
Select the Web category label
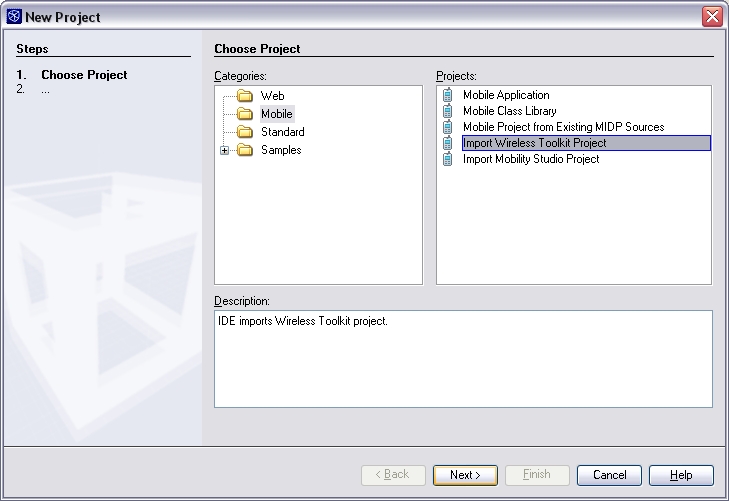coord(272,96)
